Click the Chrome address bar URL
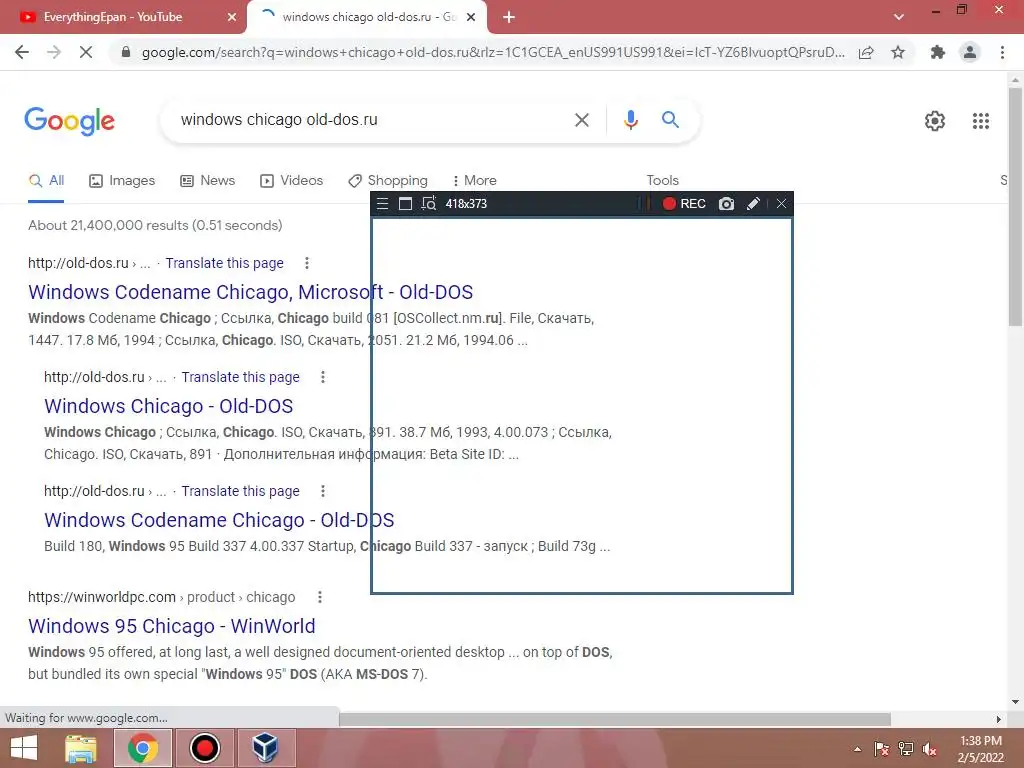This screenshot has width=1024, height=768. pyautogui.click(x=493, y=52)
